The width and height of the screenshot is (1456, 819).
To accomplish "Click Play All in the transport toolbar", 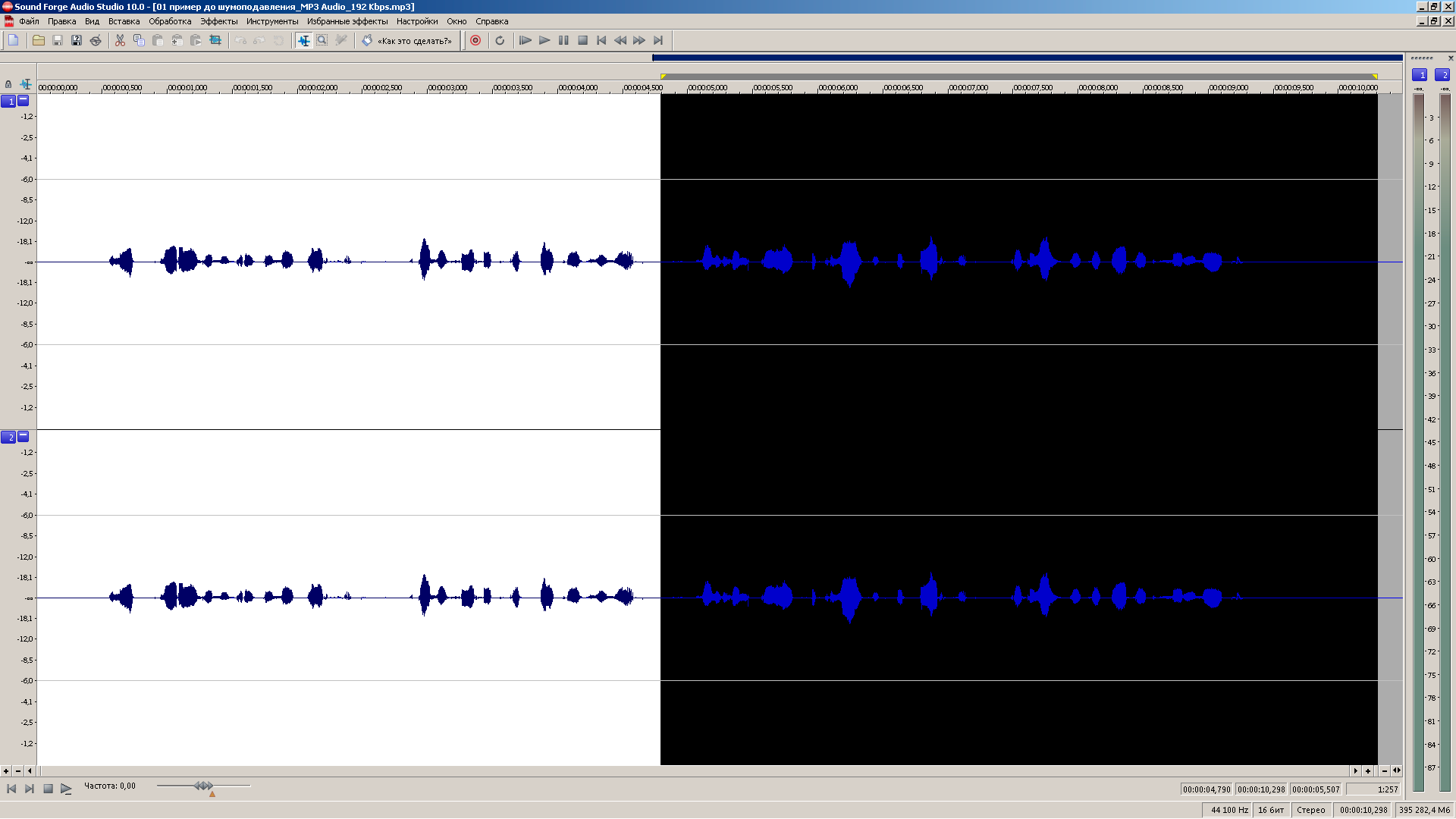I will click(x=525, y=40).
